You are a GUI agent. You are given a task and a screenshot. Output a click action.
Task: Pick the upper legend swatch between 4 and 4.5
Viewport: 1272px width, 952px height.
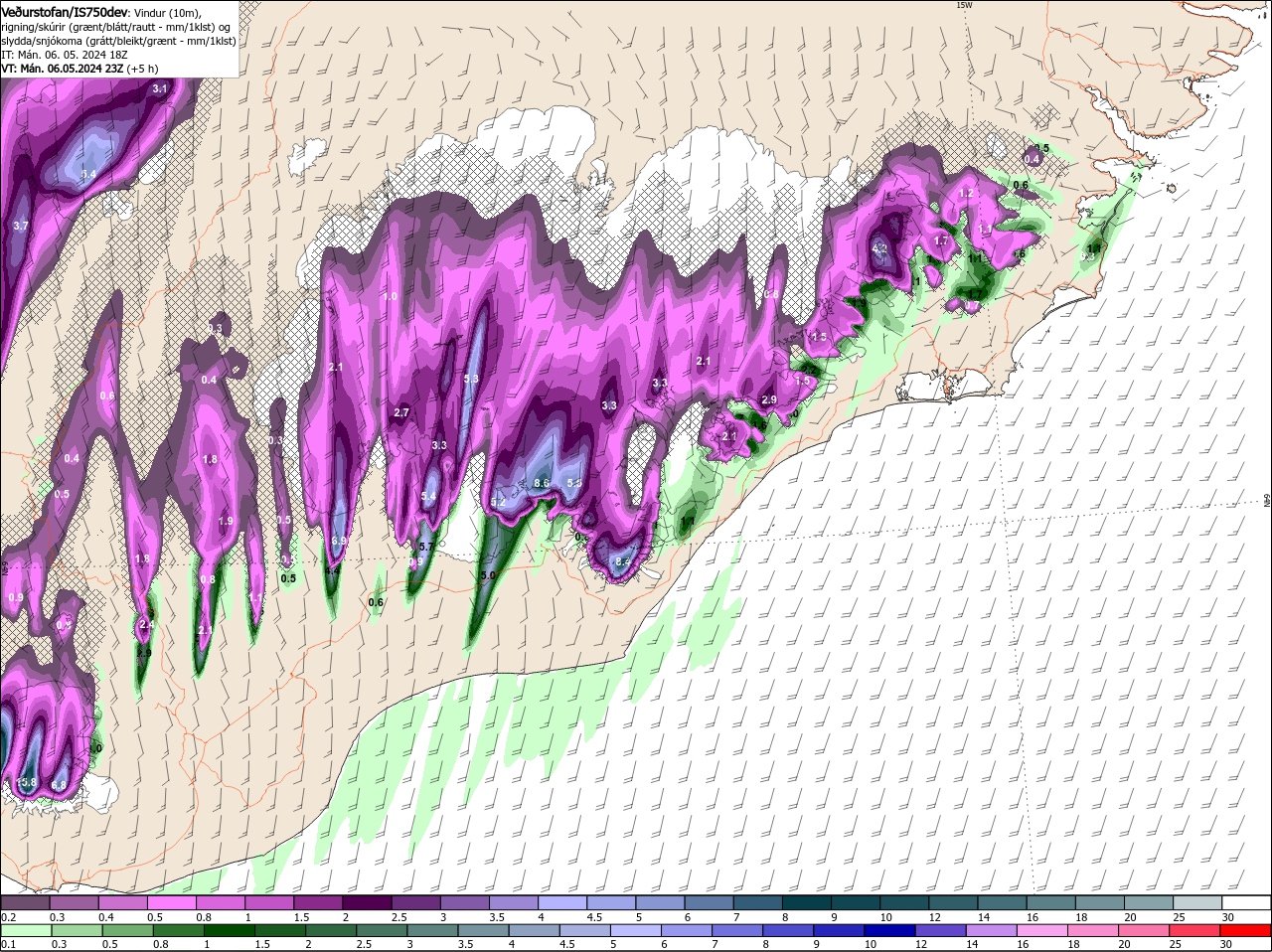pyautogui.click(x=562, y=902)
